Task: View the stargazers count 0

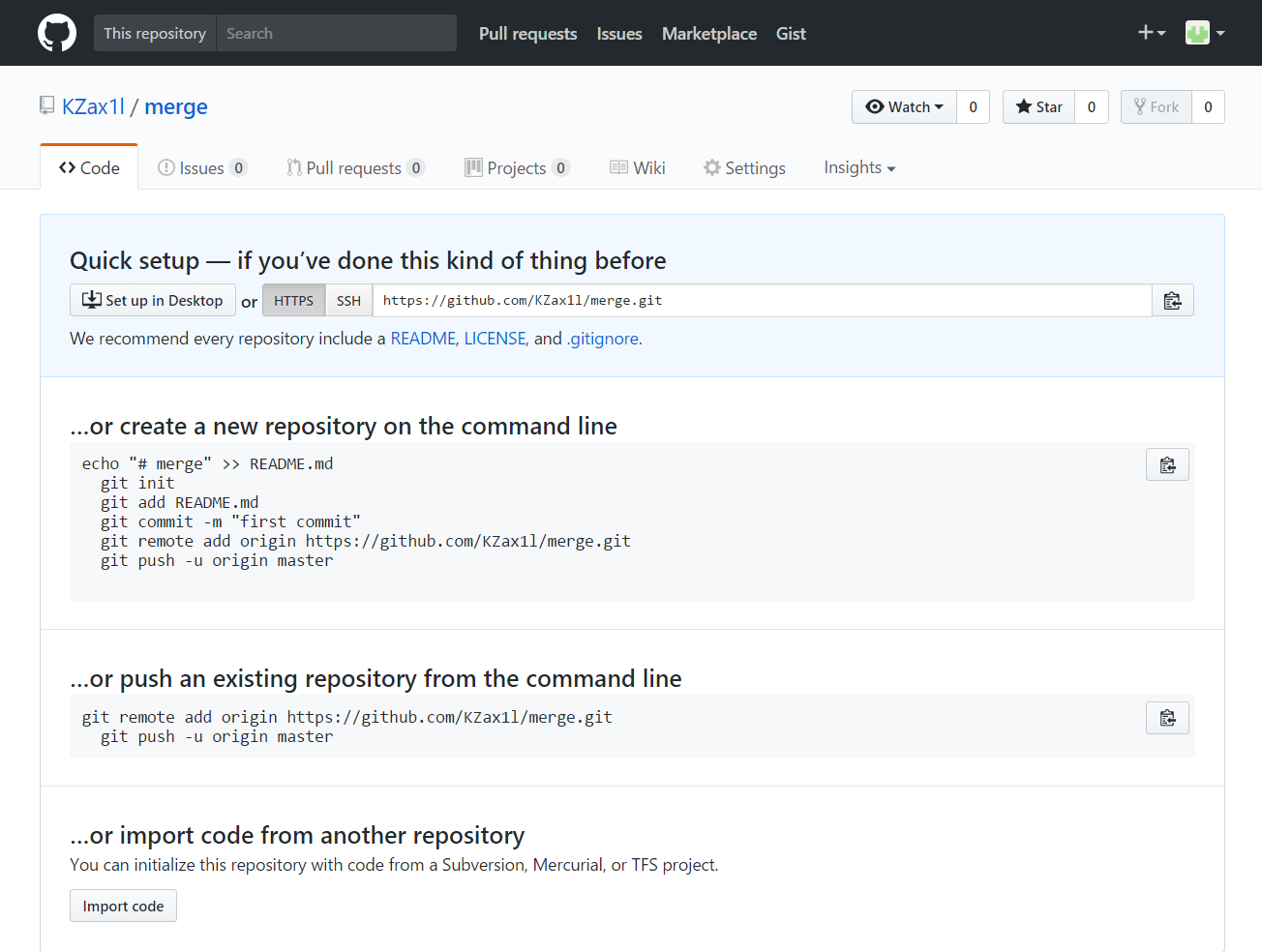Action: [1091, 106]
